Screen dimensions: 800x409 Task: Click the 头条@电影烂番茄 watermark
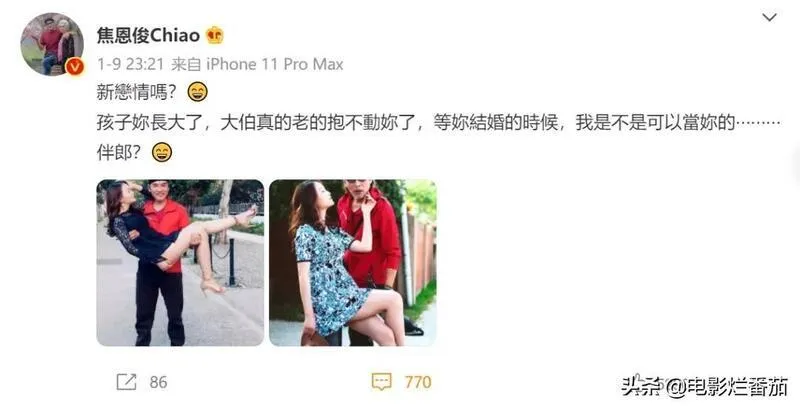coord(705,387)
